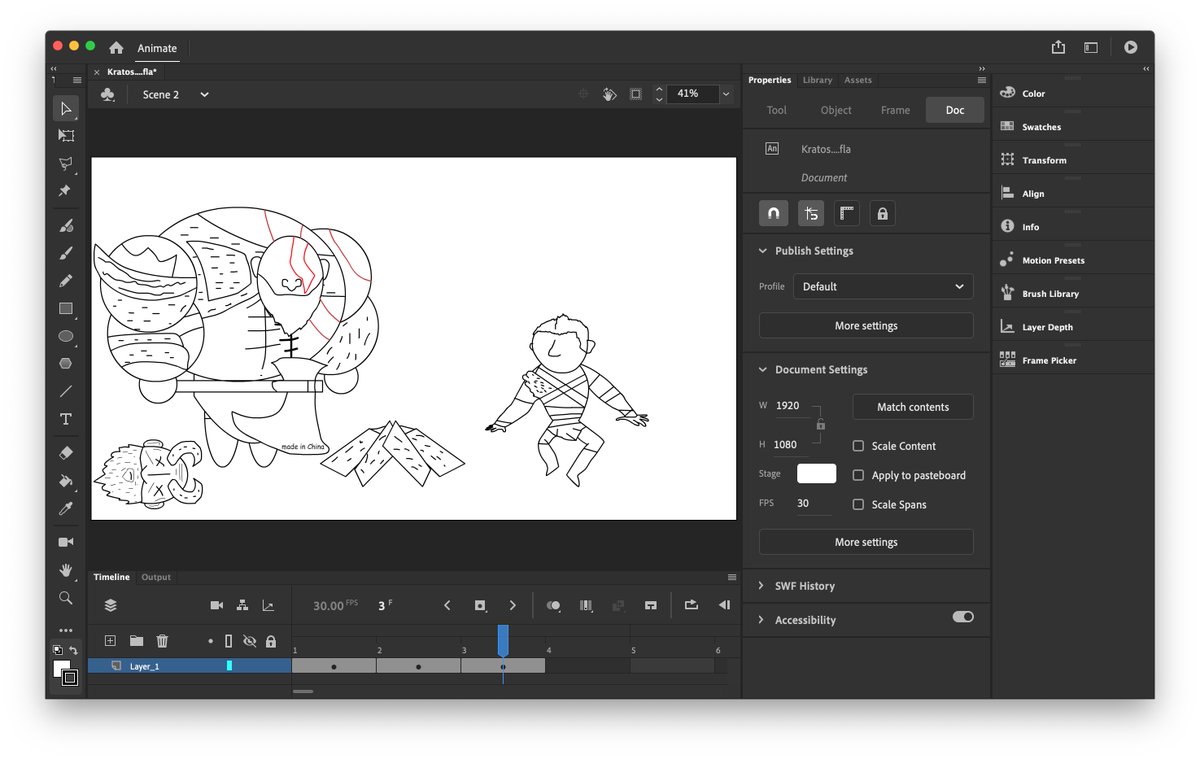Enable the Scale Spans checkbox
Screen dimensions: 1200x759
858,504
